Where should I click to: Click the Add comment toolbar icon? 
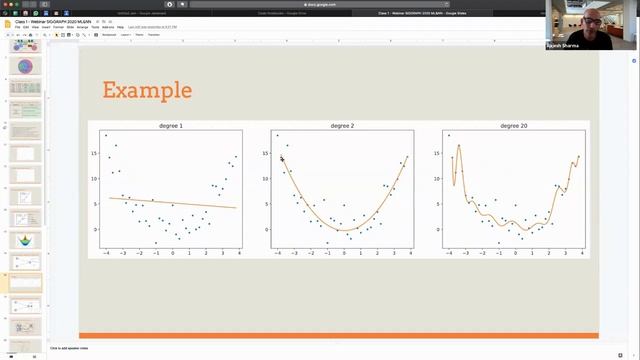click(96, 35)
